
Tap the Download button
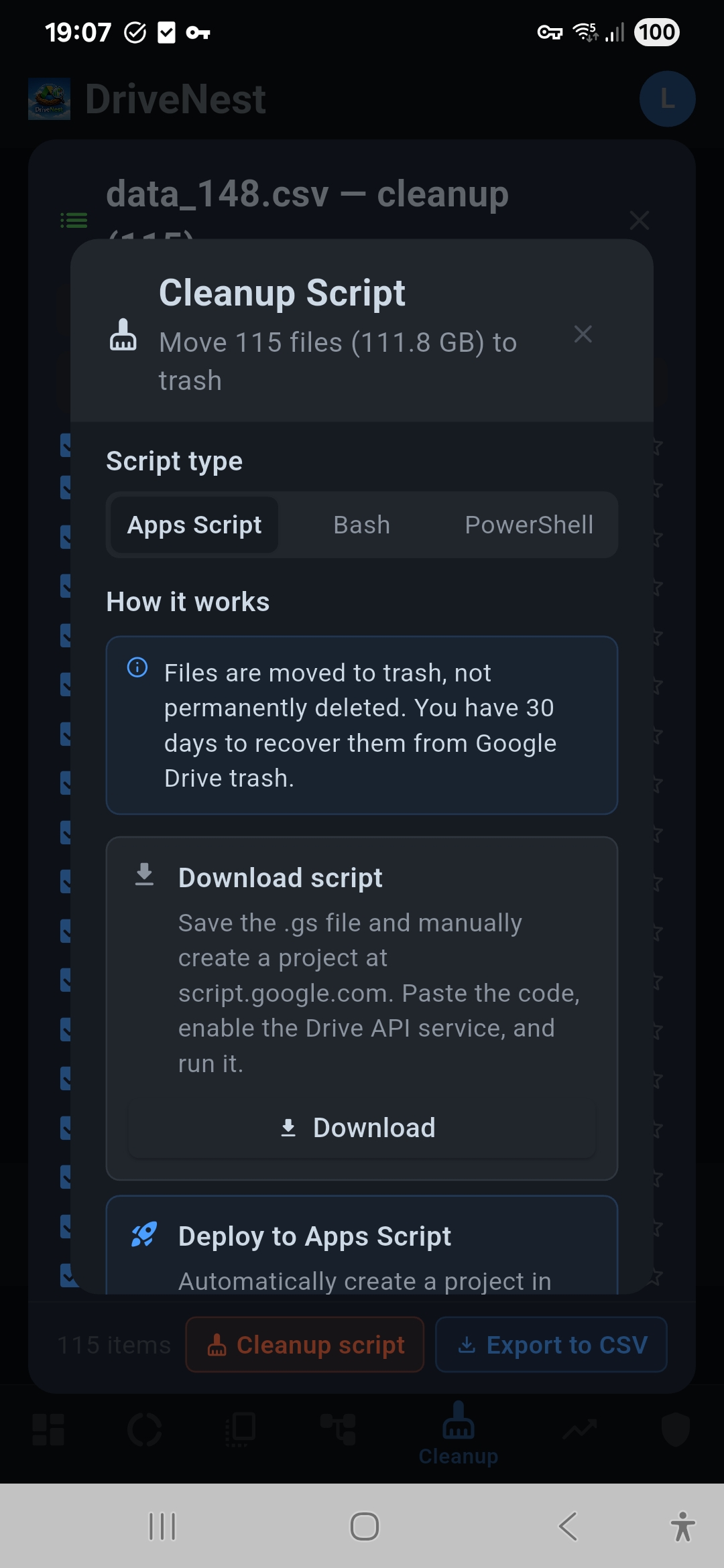[x=362, y=1128]
